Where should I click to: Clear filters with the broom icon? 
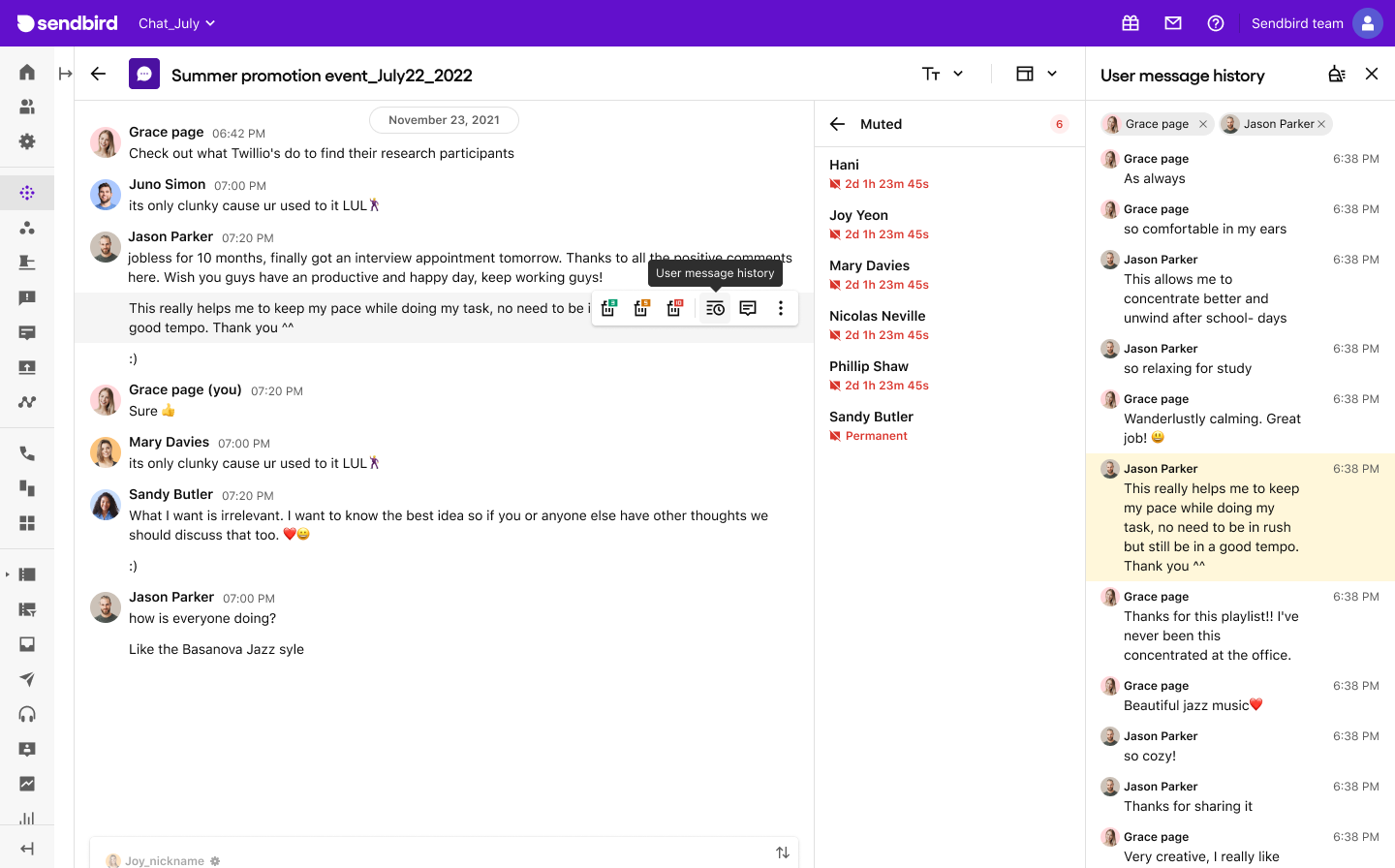pos(1337,74)
